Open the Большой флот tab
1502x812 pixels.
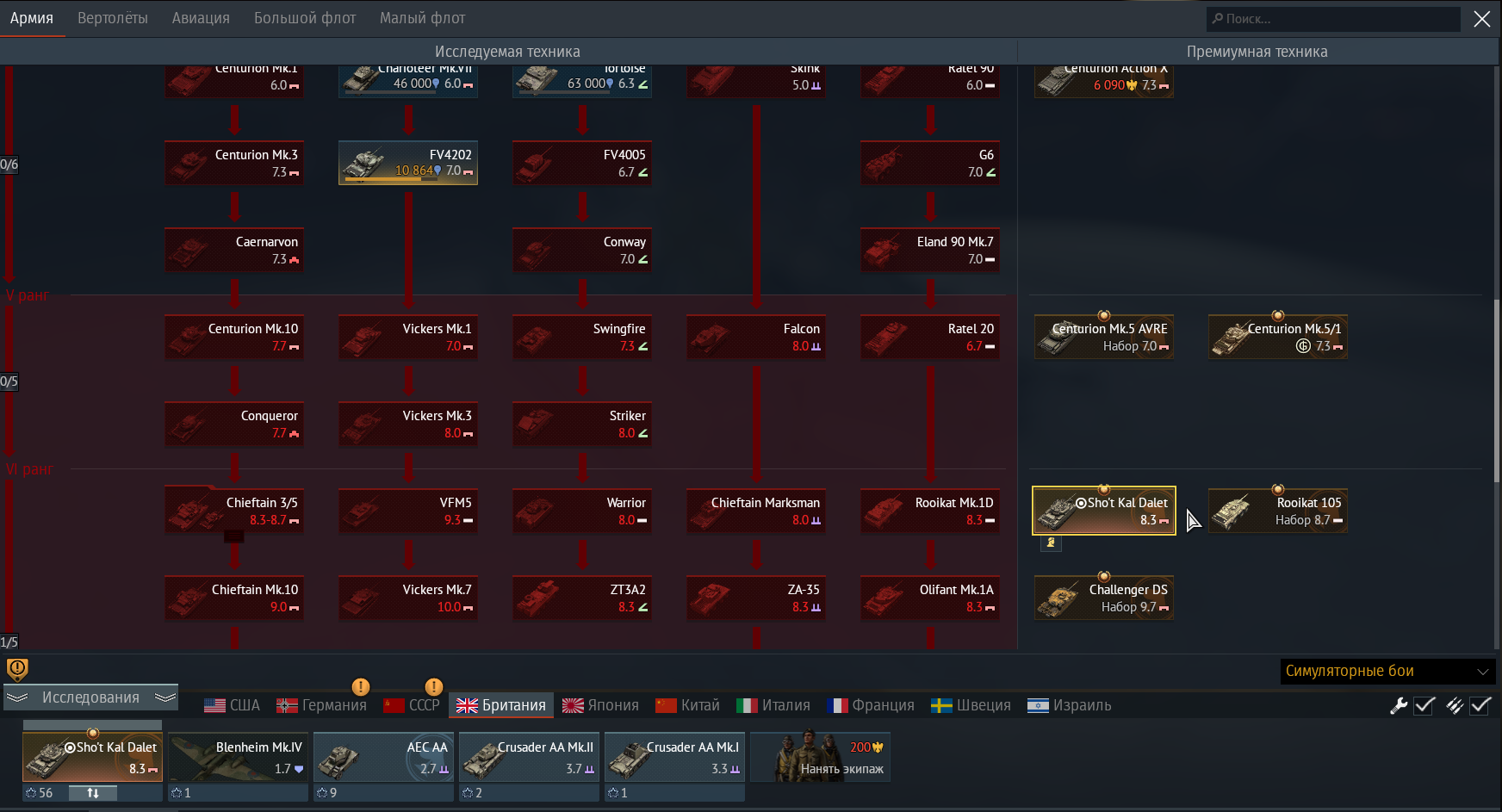point(305,18)
